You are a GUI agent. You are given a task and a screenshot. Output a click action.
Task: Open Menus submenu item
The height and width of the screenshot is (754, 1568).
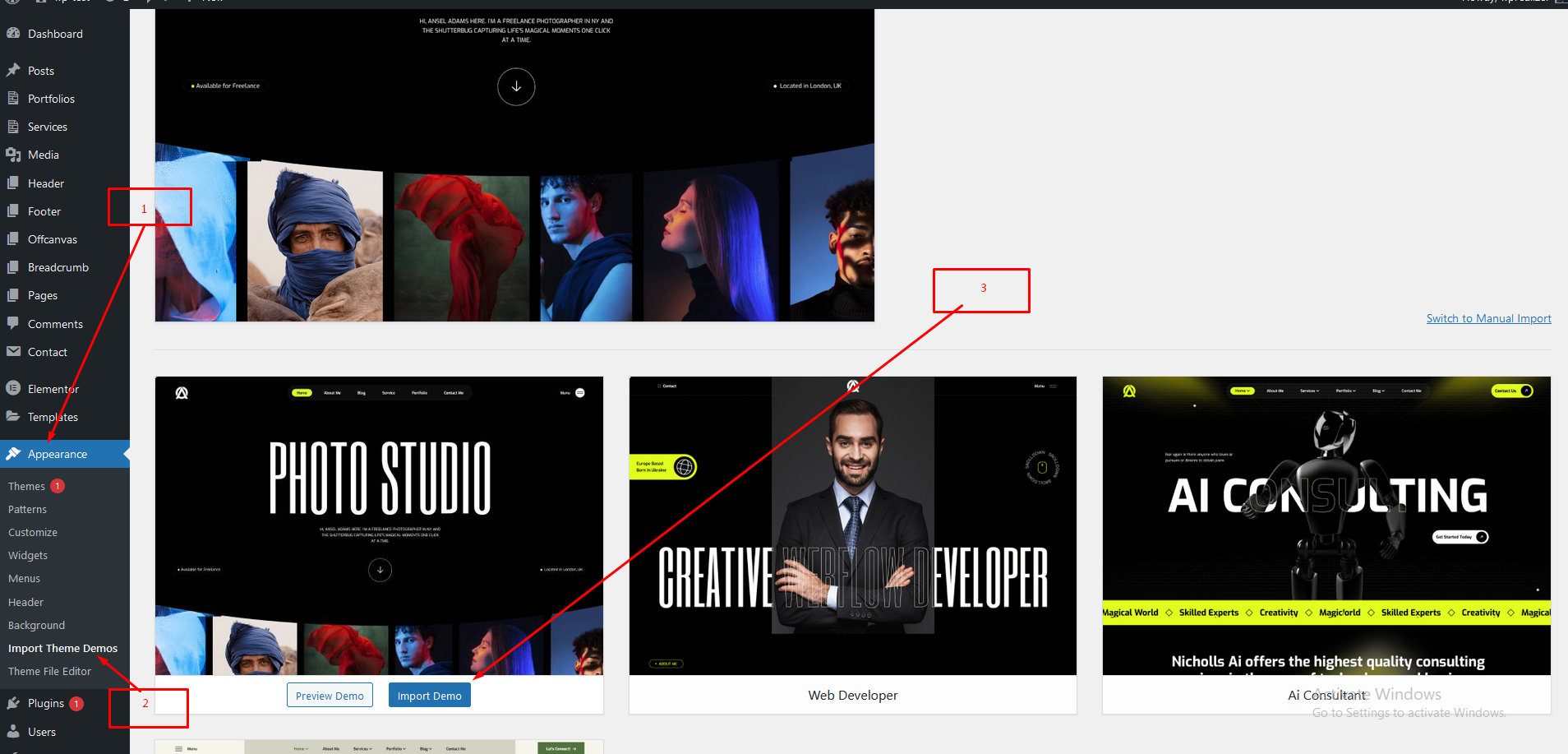tap(24, 578)
